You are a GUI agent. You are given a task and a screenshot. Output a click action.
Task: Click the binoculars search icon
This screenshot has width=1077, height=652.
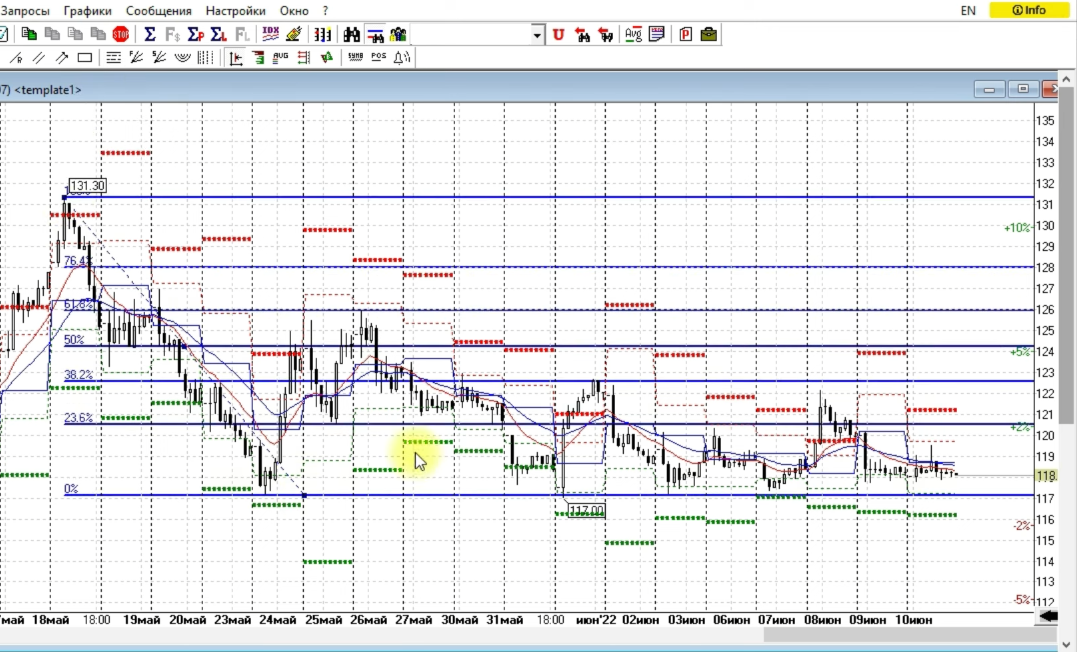tap(351, 35)
